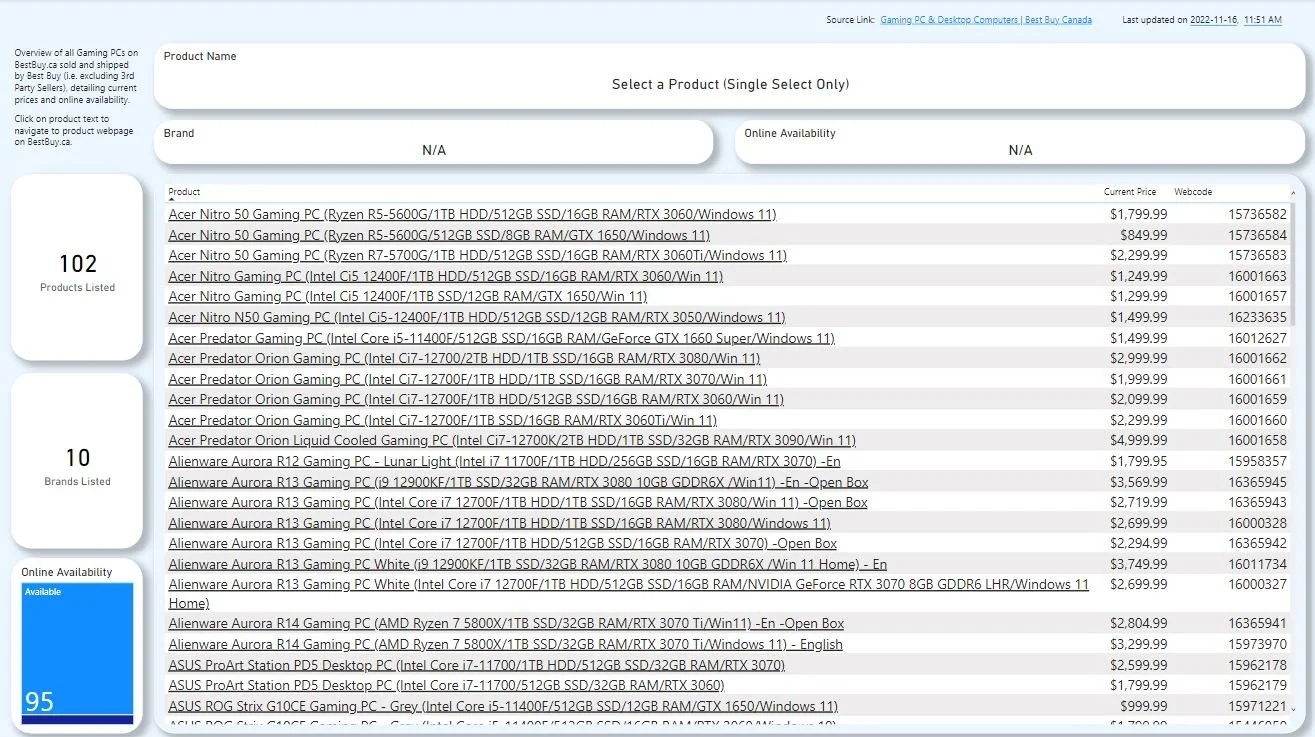Open Alienware Aurora R13 White i9 12900KF link
1315x737 pixels.
pyautogui.click(x=527, y=564)
